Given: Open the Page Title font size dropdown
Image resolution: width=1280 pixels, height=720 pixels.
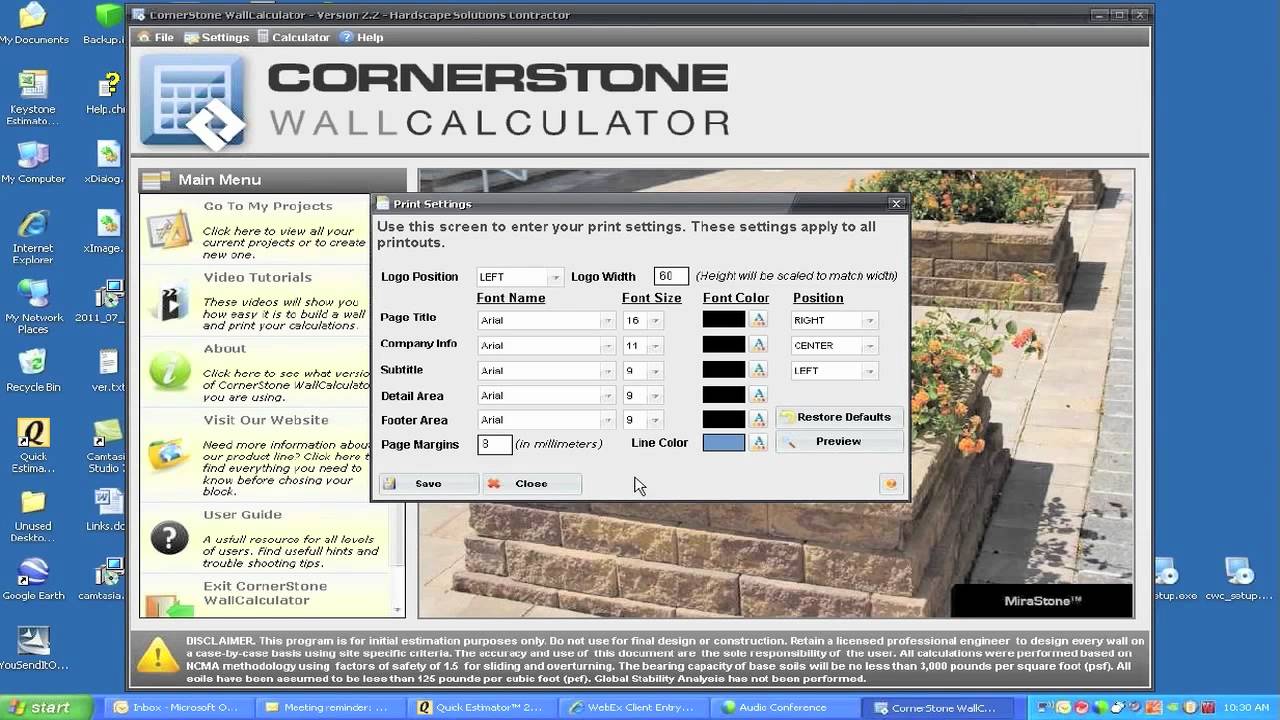Looking at the screenshot, I should click(x=655, y=320).
